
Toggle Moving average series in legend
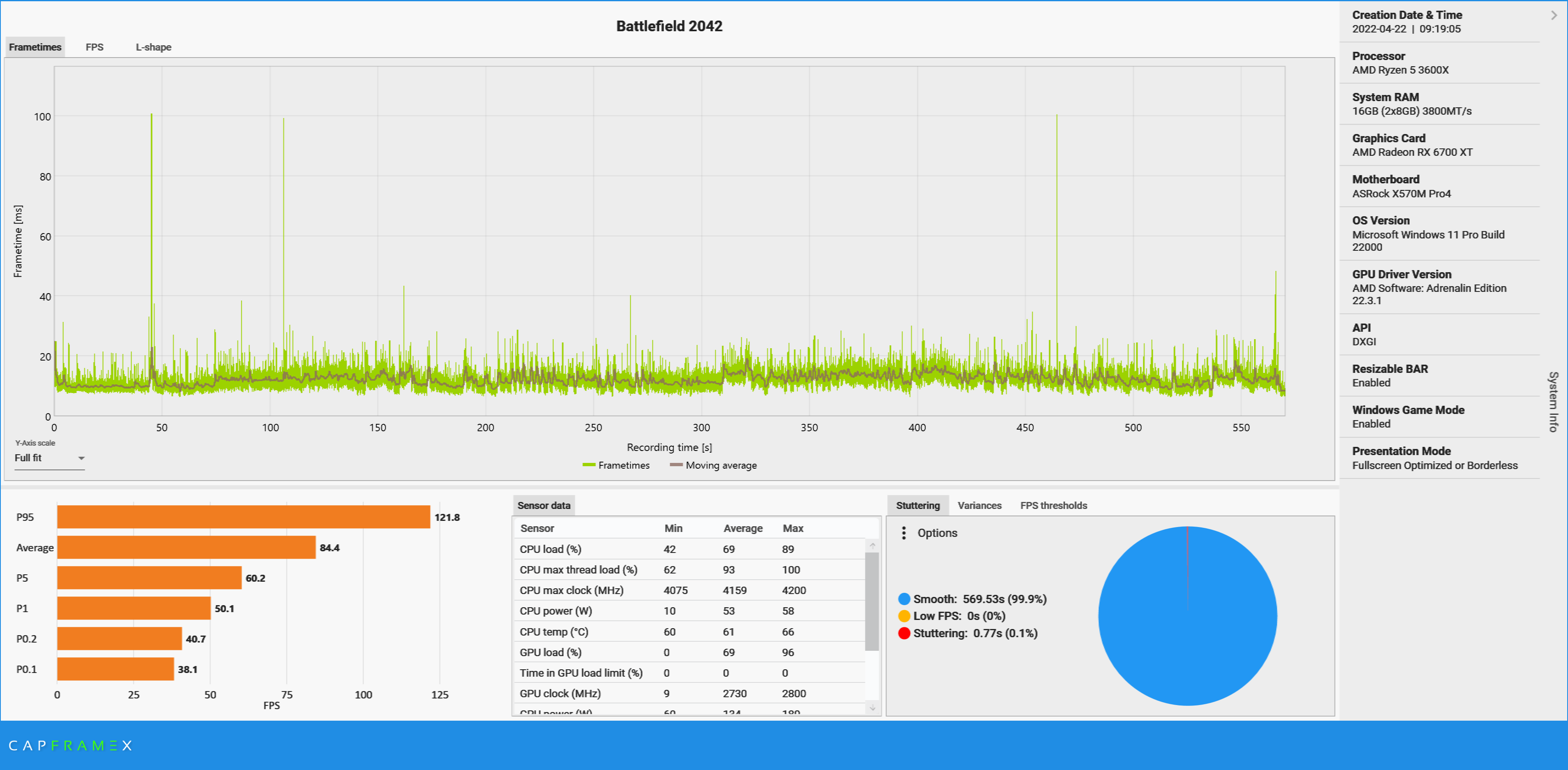713,465
